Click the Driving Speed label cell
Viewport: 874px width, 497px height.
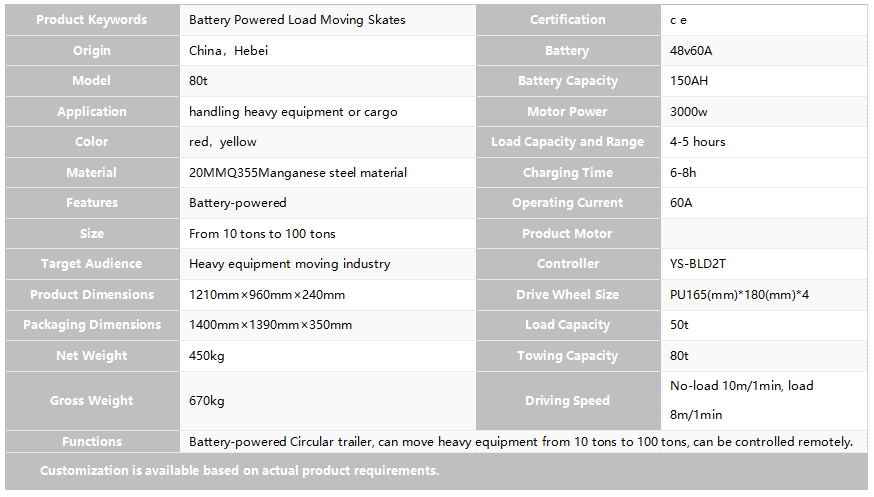tap(568, 401)
